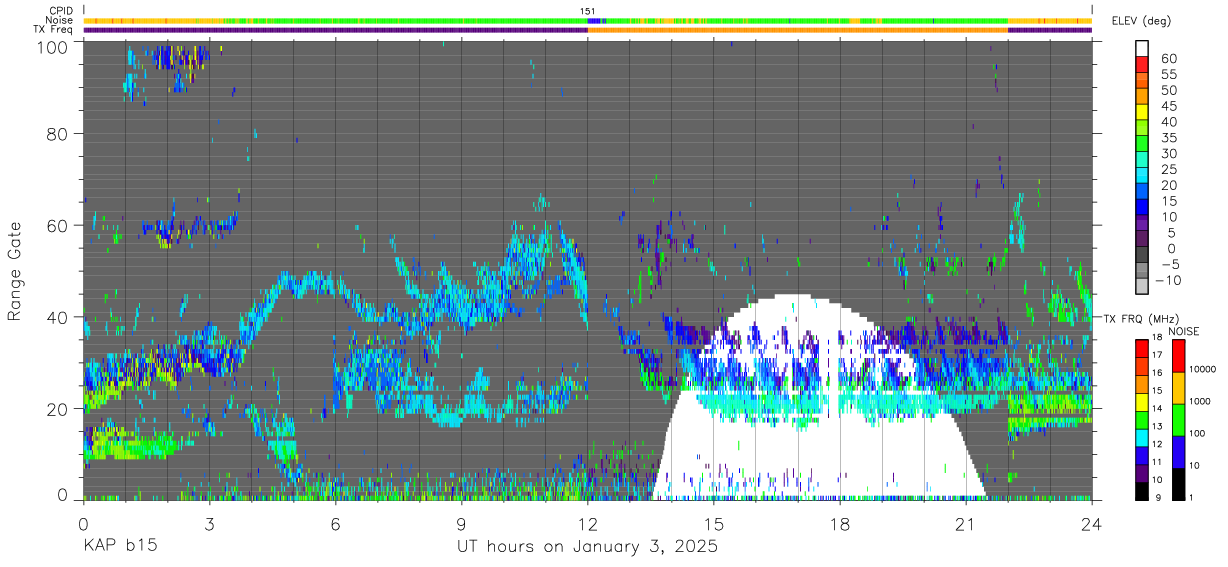Select the green 100–1000 NOISE colorbar swatch

click(x=1178, y=419)
